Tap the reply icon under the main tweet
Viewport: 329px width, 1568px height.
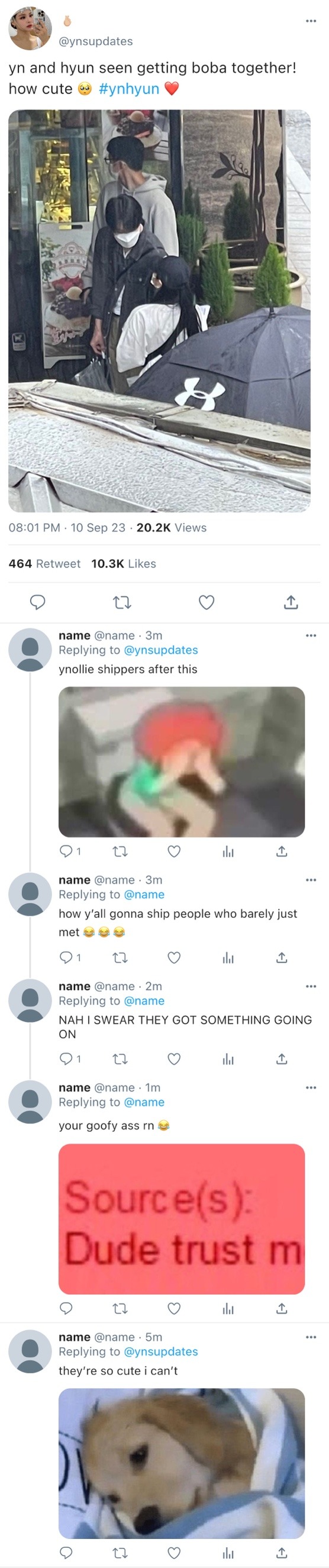pos(38,602)
